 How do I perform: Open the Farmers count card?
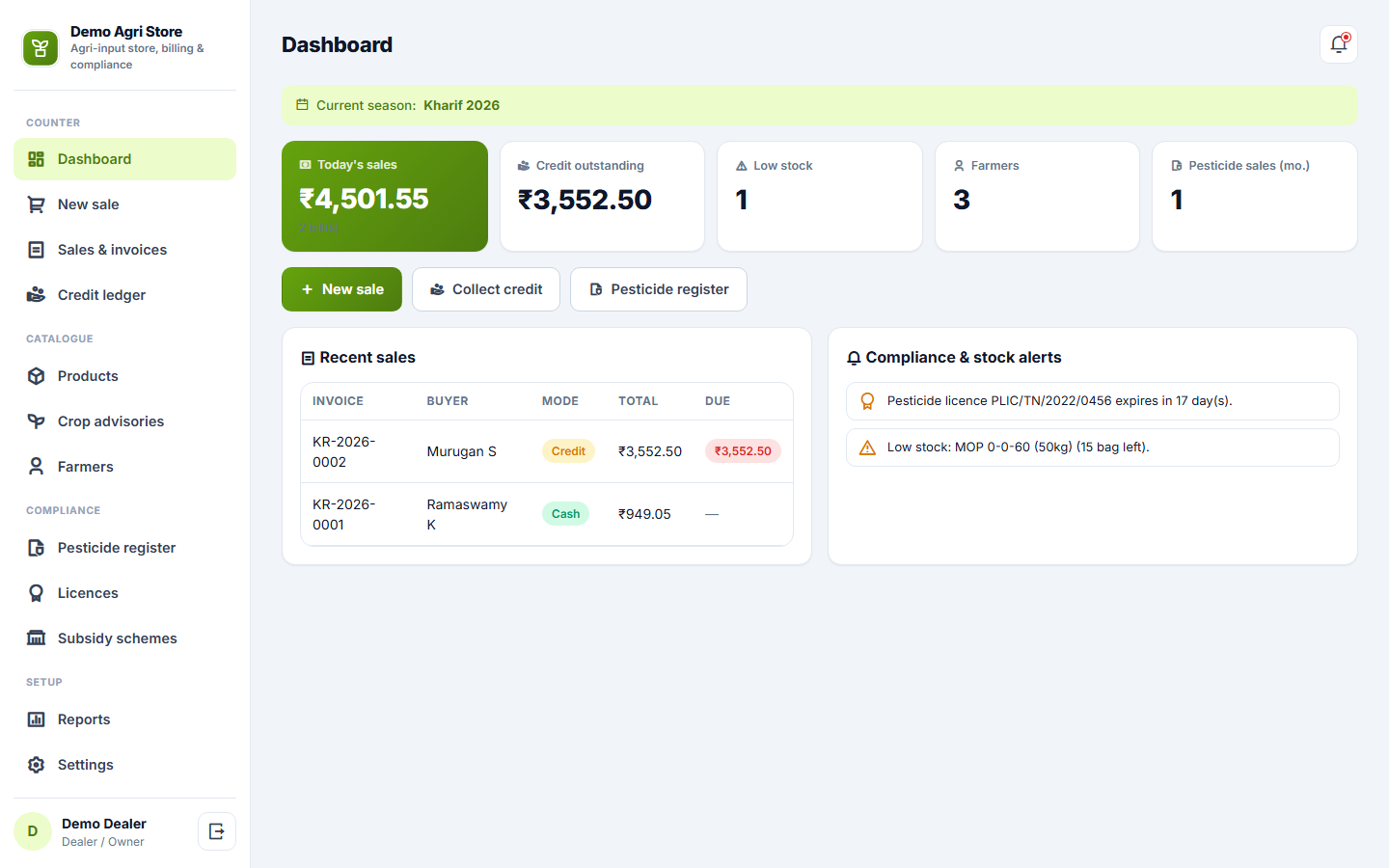point(1038,197)
